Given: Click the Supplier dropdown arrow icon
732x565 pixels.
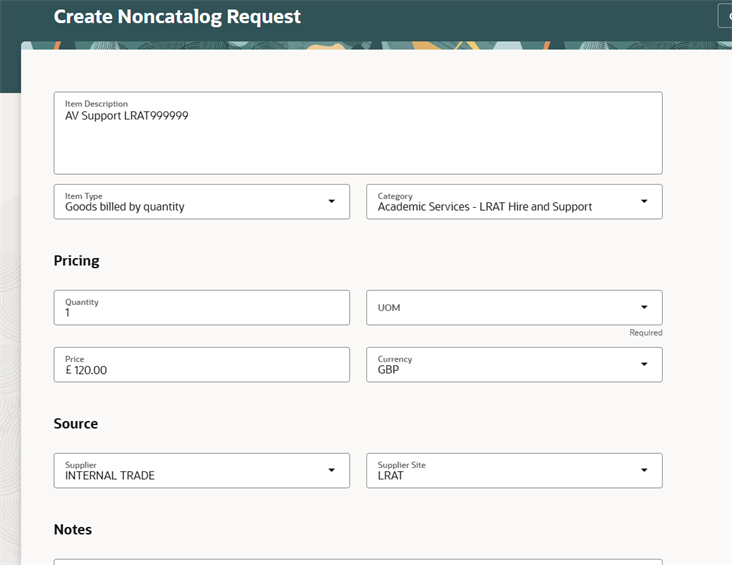Looking at the screenshot, I should tap(331, 471).
